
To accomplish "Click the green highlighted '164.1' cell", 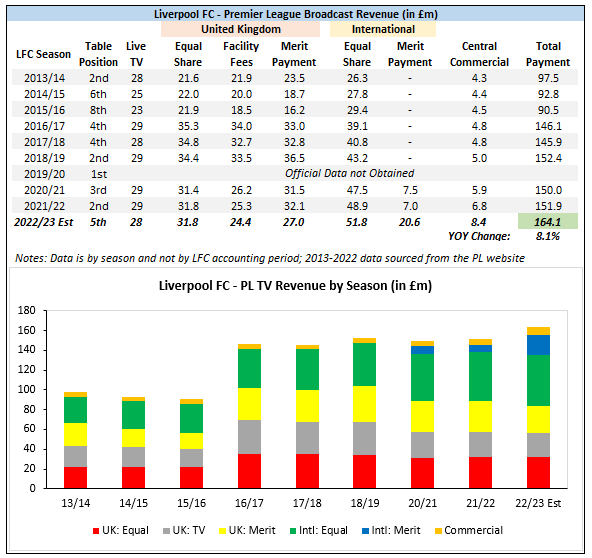I will [x=548, y=221].
